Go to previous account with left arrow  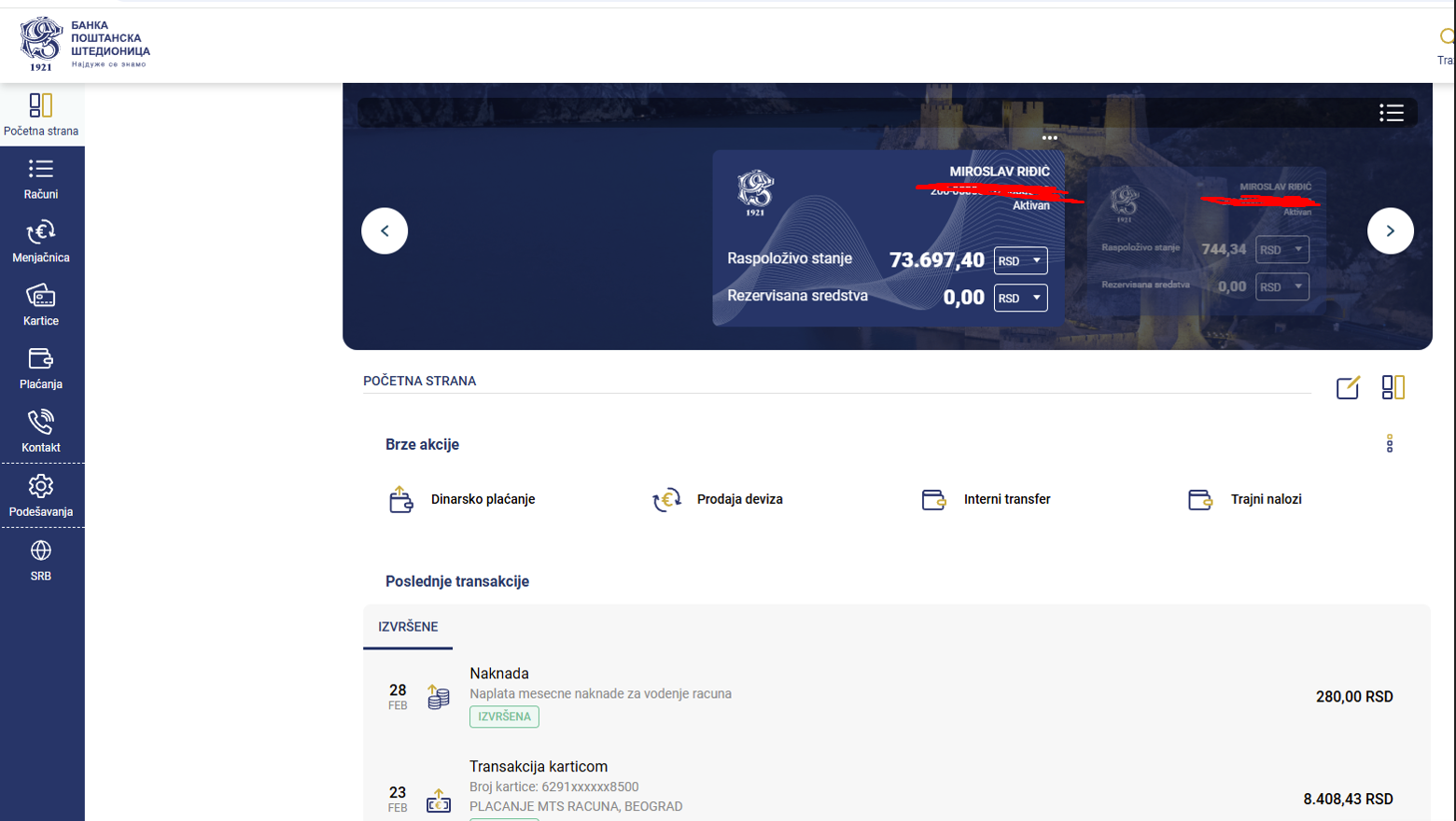pyautogui.click(x=385, y=230)
